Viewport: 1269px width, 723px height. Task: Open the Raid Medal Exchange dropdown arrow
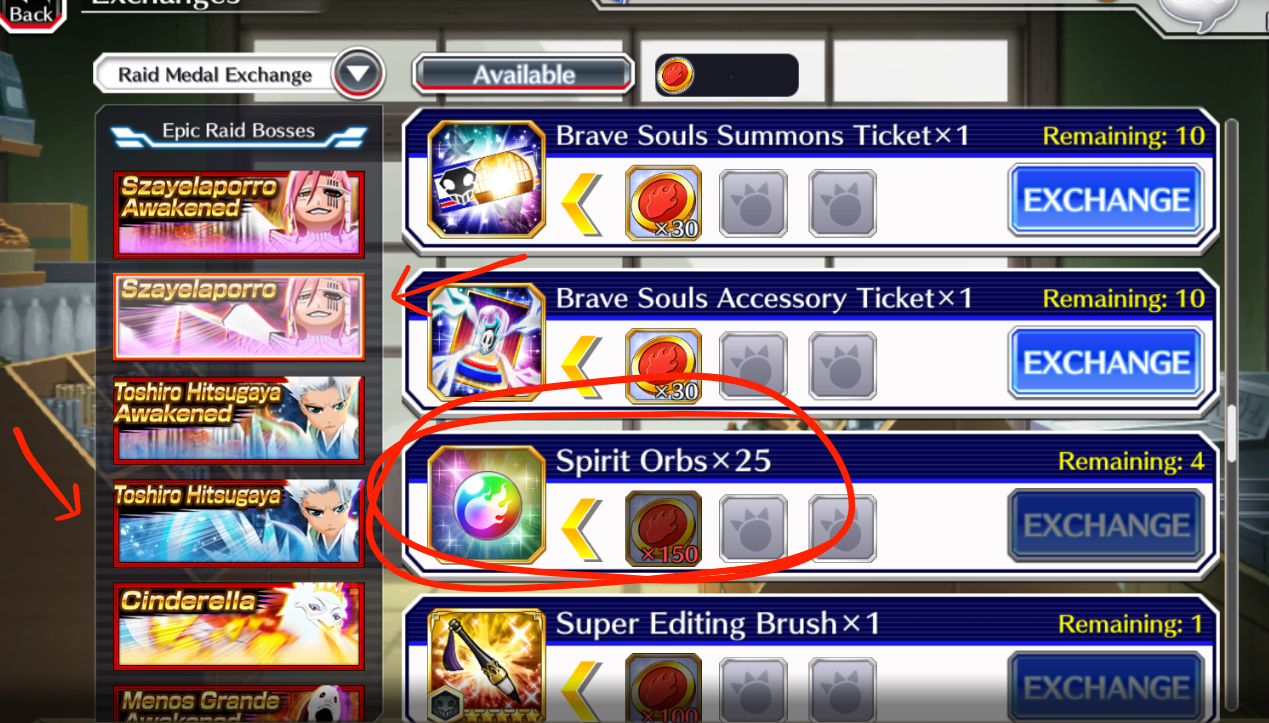359,74
